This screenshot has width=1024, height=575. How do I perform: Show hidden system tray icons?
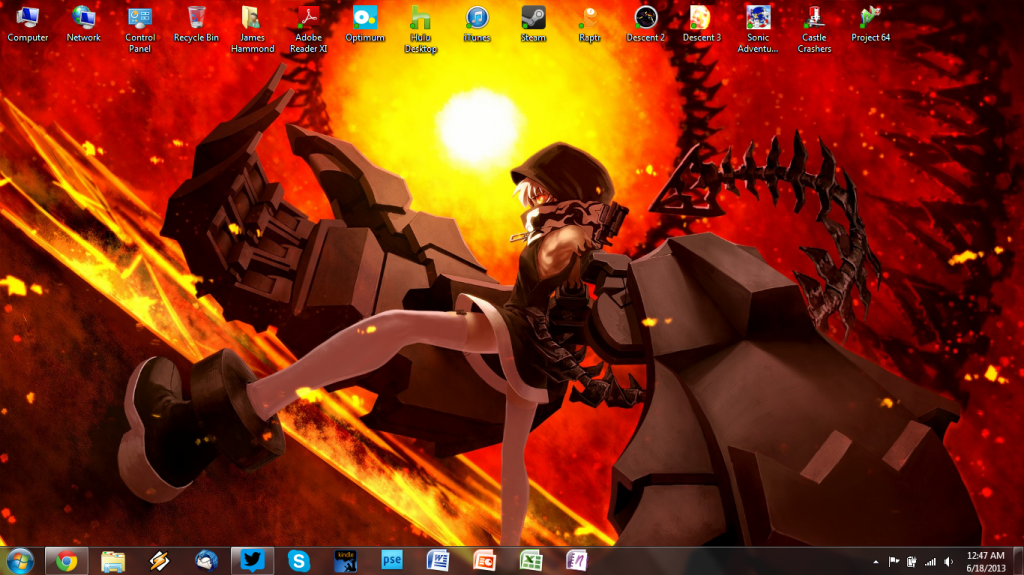(876, 562)
